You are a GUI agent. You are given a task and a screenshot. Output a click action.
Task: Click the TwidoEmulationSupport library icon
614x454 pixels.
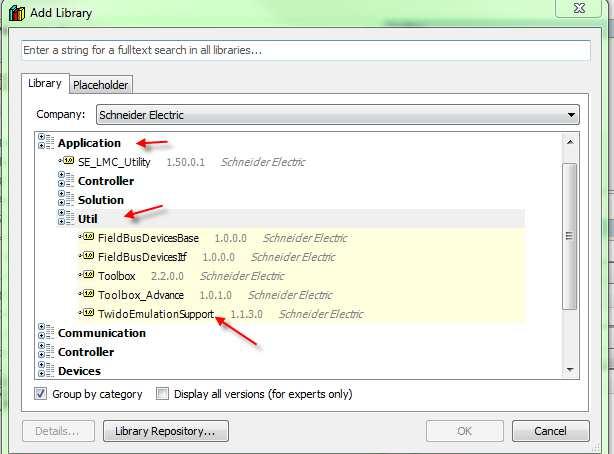click(x=87, y=313)
